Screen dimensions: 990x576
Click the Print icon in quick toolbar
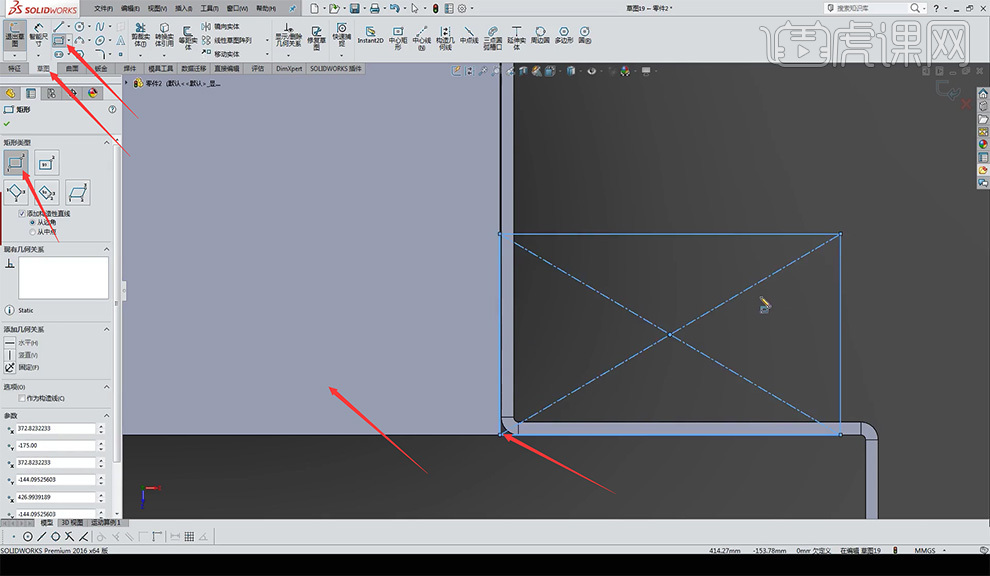[374, 8]
